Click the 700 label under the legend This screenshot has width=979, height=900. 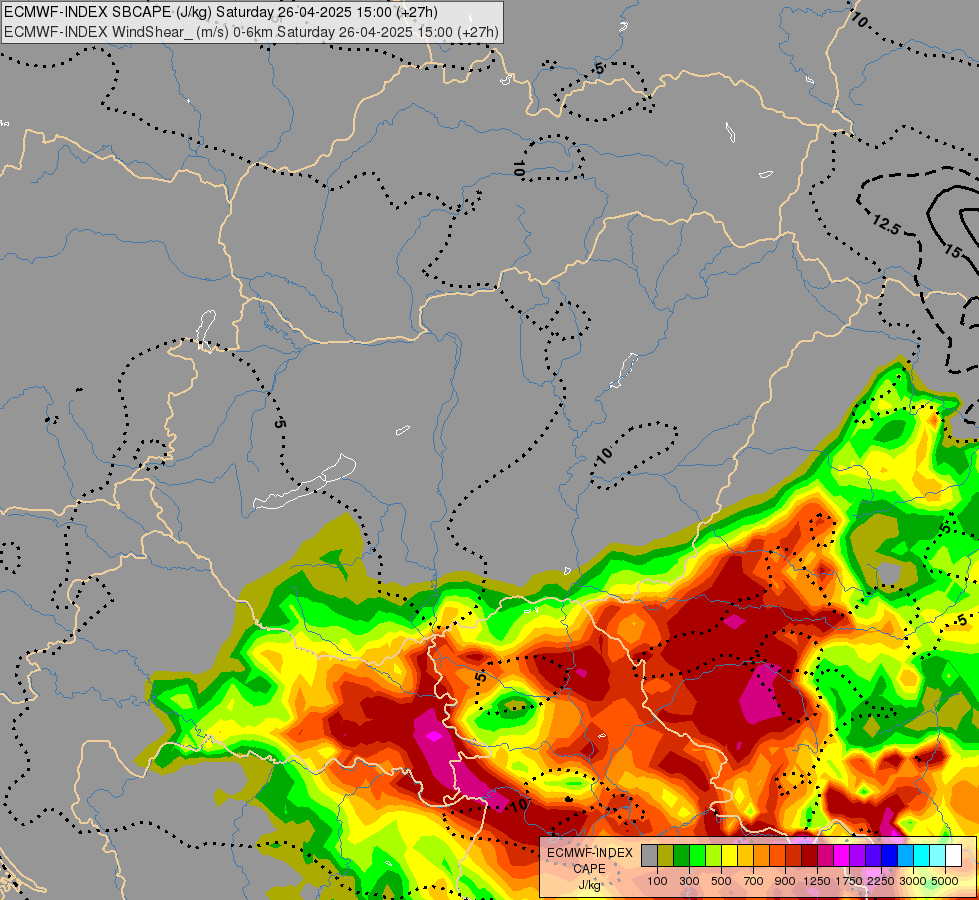click(753, 881)
